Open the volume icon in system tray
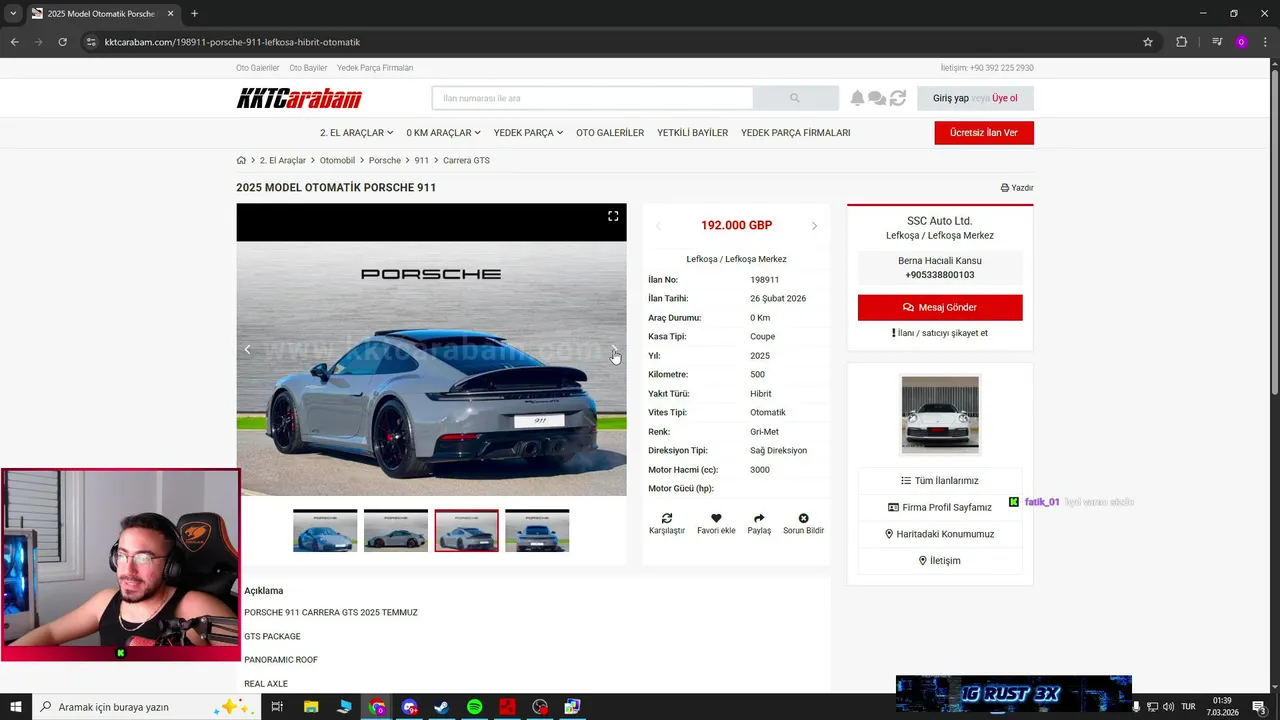Viewport: 1280px width, 720px height. pos(1169,707)
